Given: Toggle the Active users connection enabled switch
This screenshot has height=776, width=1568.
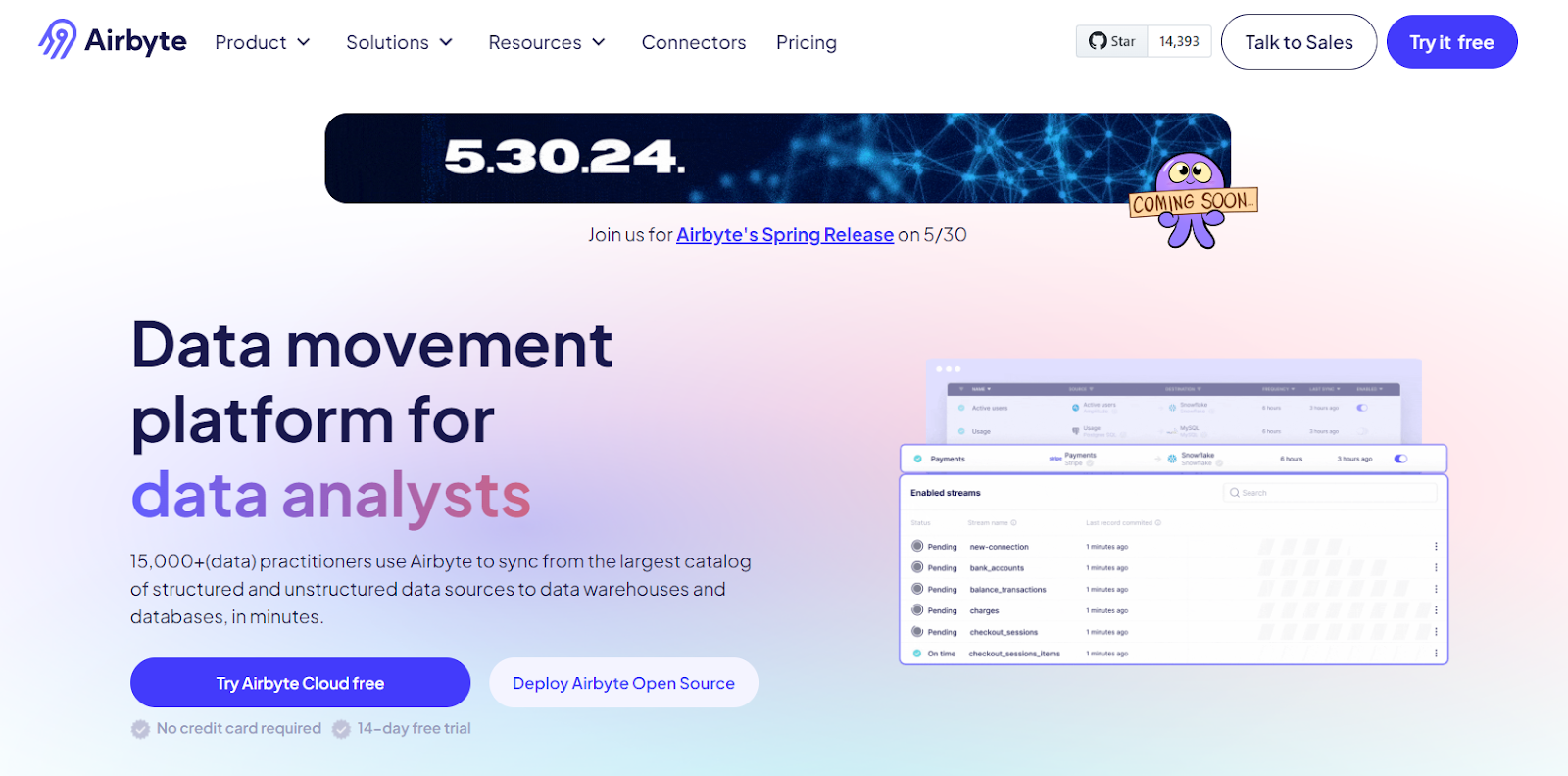Looking at the screenshot, I should click(1362, 408).
